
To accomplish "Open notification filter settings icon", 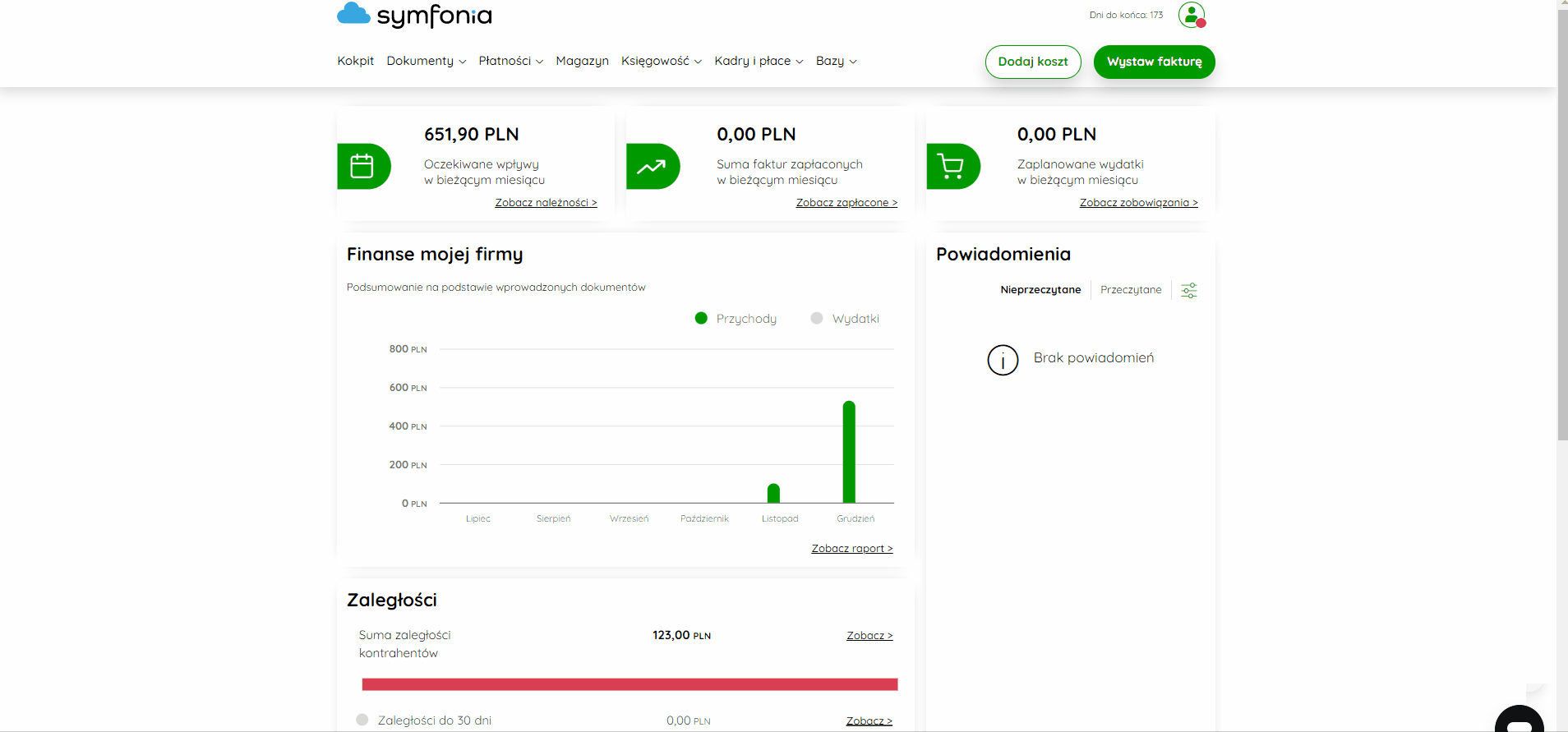I will click(x=1189, y=290).
